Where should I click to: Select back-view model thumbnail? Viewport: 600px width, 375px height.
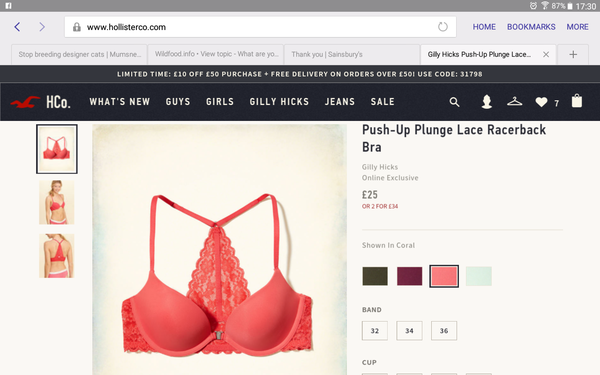[x=57, y=256]
